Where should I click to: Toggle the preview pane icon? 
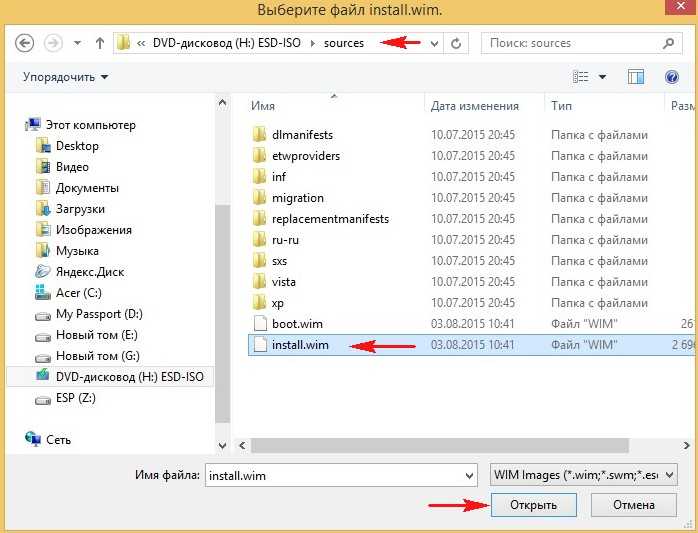(x=636, y=77)
